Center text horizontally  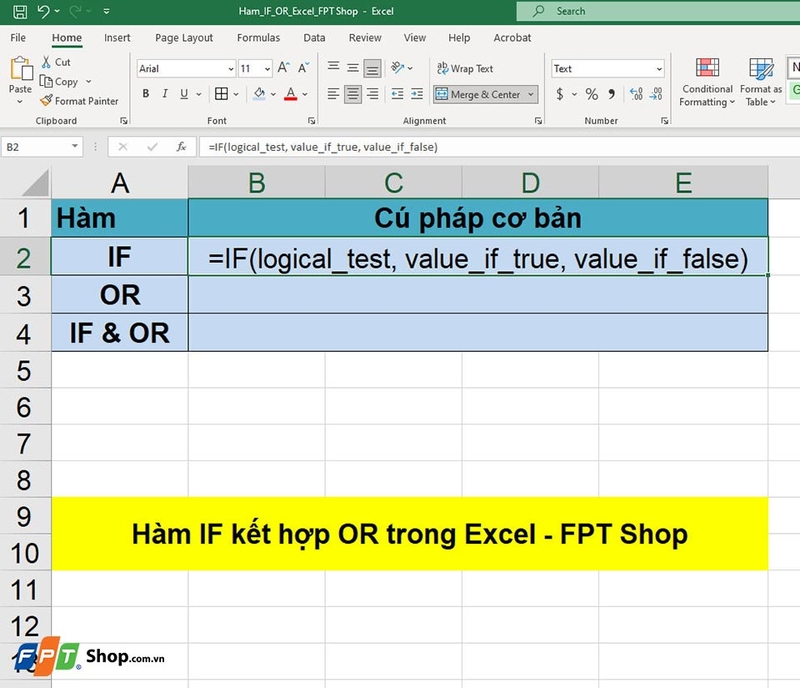pos(353,94)
